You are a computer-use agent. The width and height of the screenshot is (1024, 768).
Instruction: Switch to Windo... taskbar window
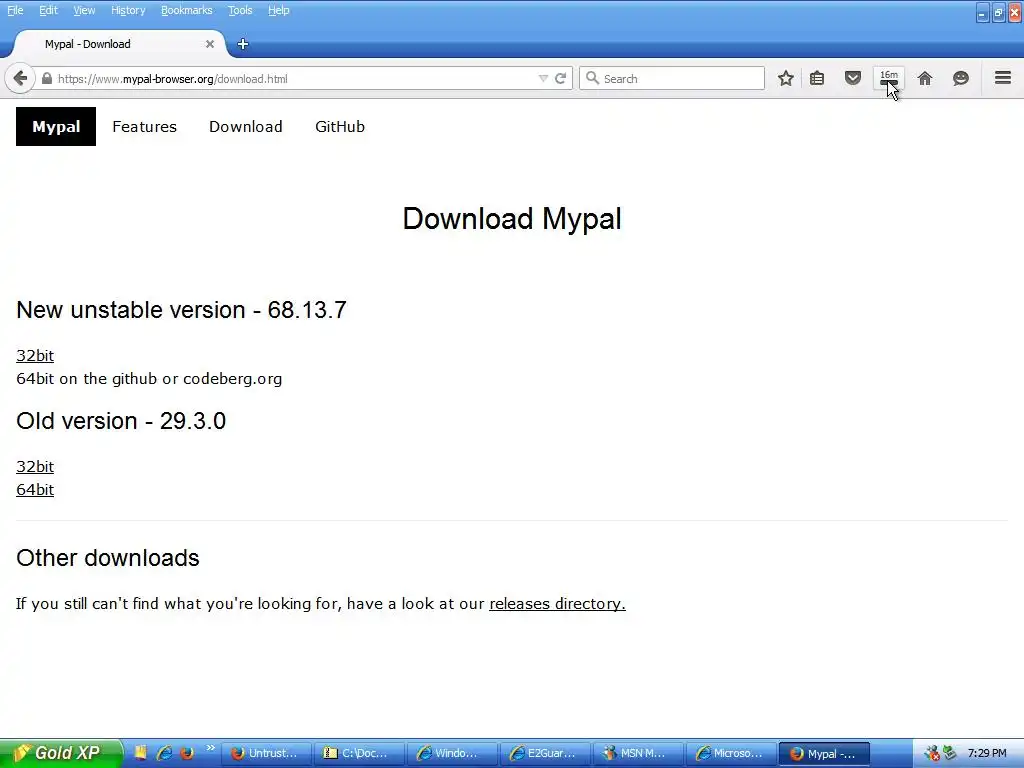pos(452,753)
